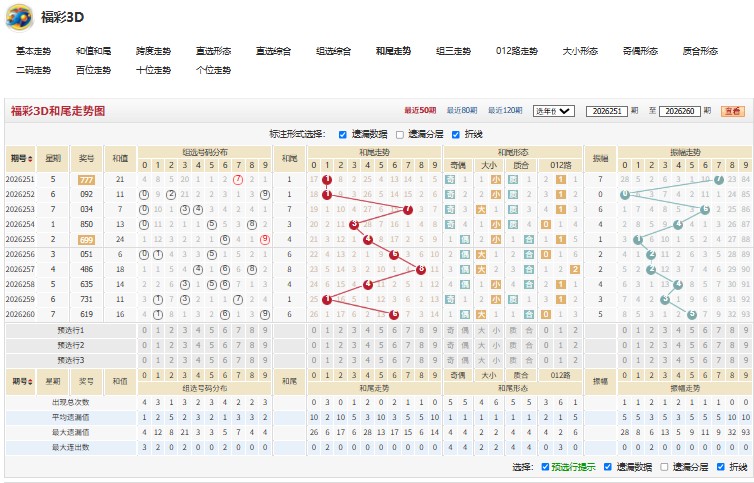
Task: Click the 最大遗漏值 row label
Action: (71, 432)
